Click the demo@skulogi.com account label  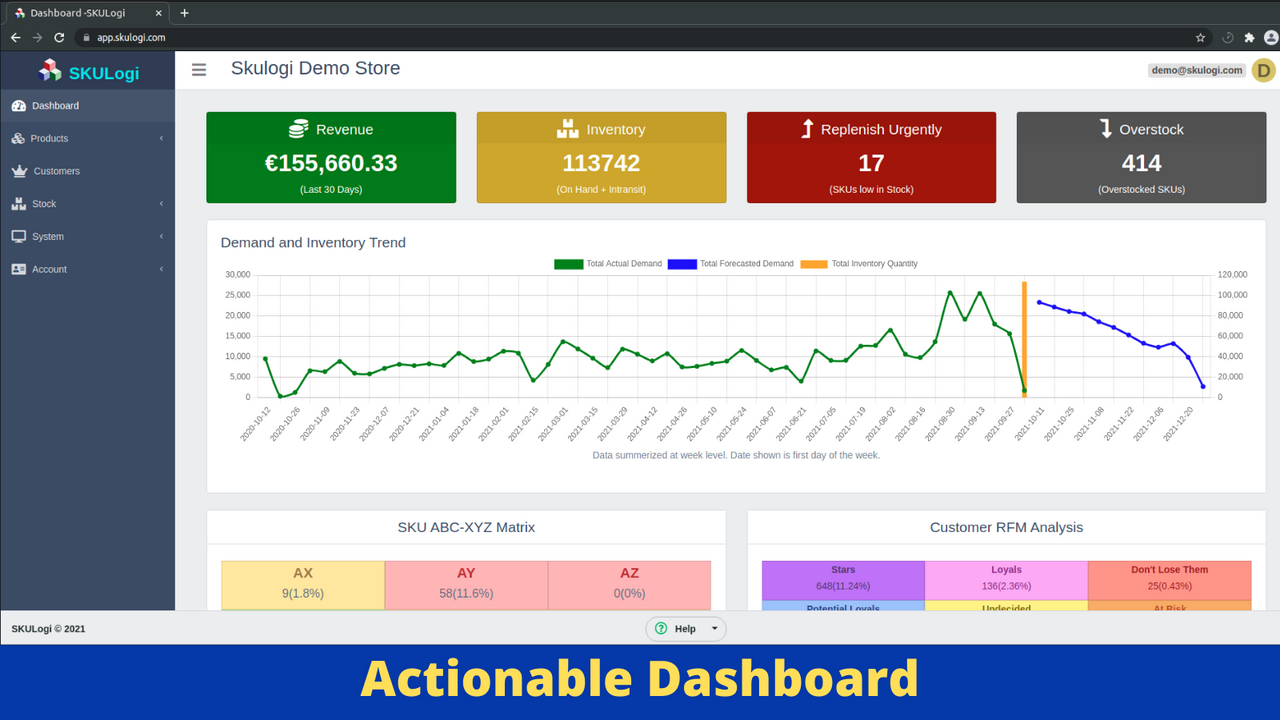coord(1196,70)
